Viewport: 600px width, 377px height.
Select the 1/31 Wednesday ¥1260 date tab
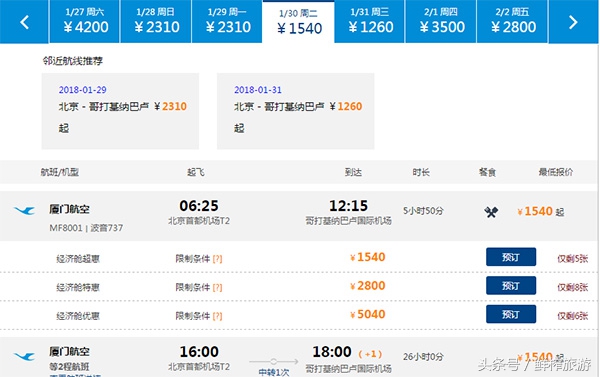(x=370, y=21)
